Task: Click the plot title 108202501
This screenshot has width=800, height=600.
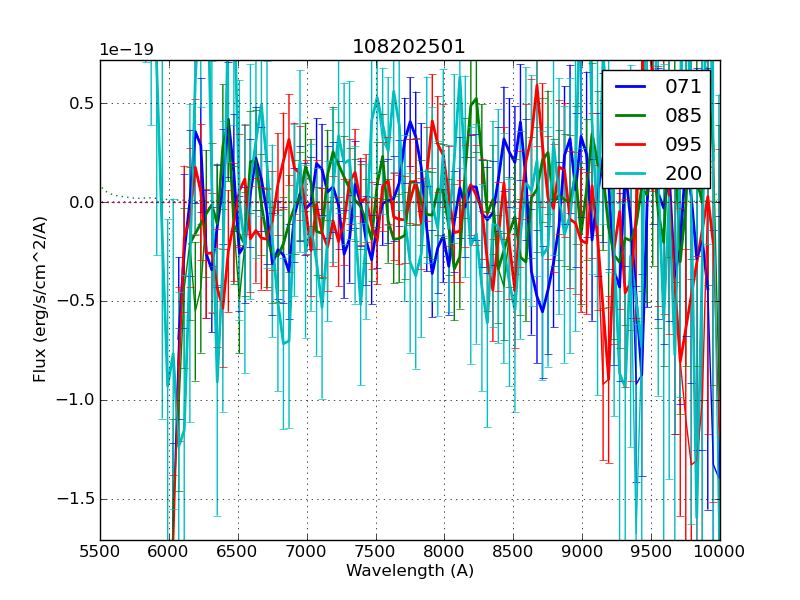Action: (x=409, y=47)
